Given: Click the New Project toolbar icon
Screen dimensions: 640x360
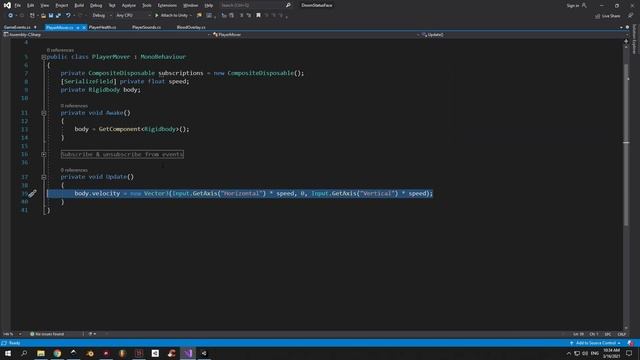Looking at the screenshot, I should tap(32, 16).
